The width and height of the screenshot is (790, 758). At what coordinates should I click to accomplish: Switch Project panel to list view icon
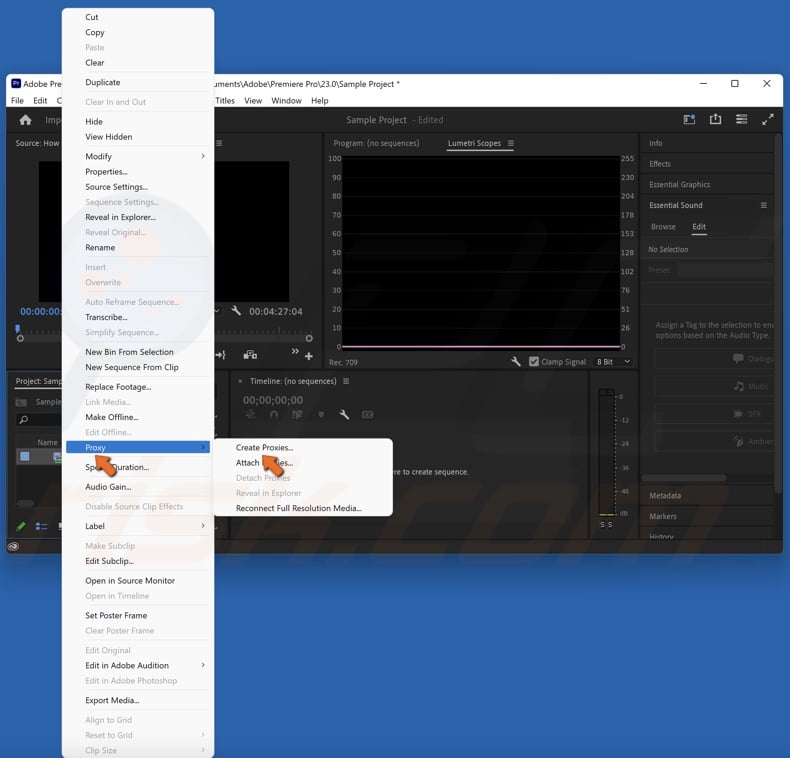pos(41,526)
